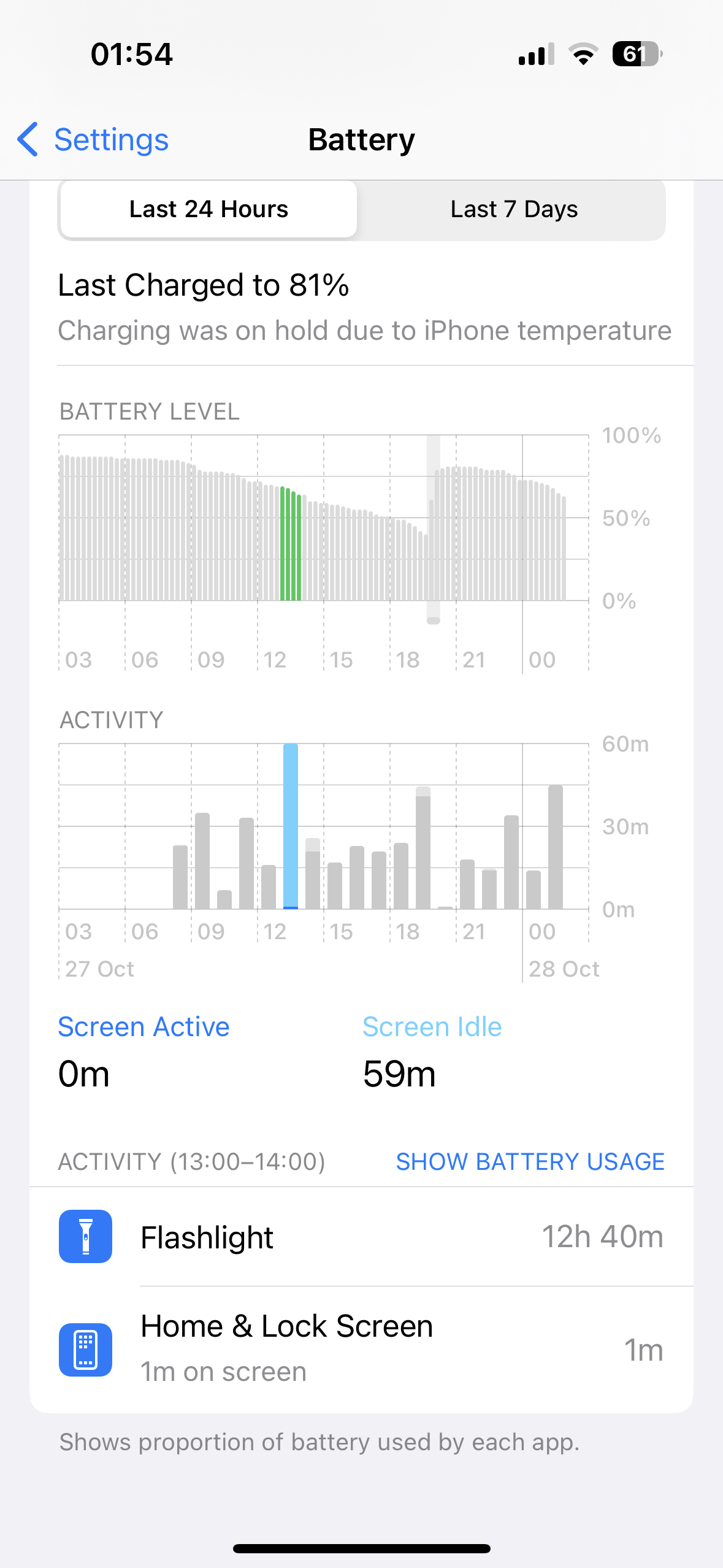
Task: Tap Show Battery Usage link
Action: [530, 1161]
